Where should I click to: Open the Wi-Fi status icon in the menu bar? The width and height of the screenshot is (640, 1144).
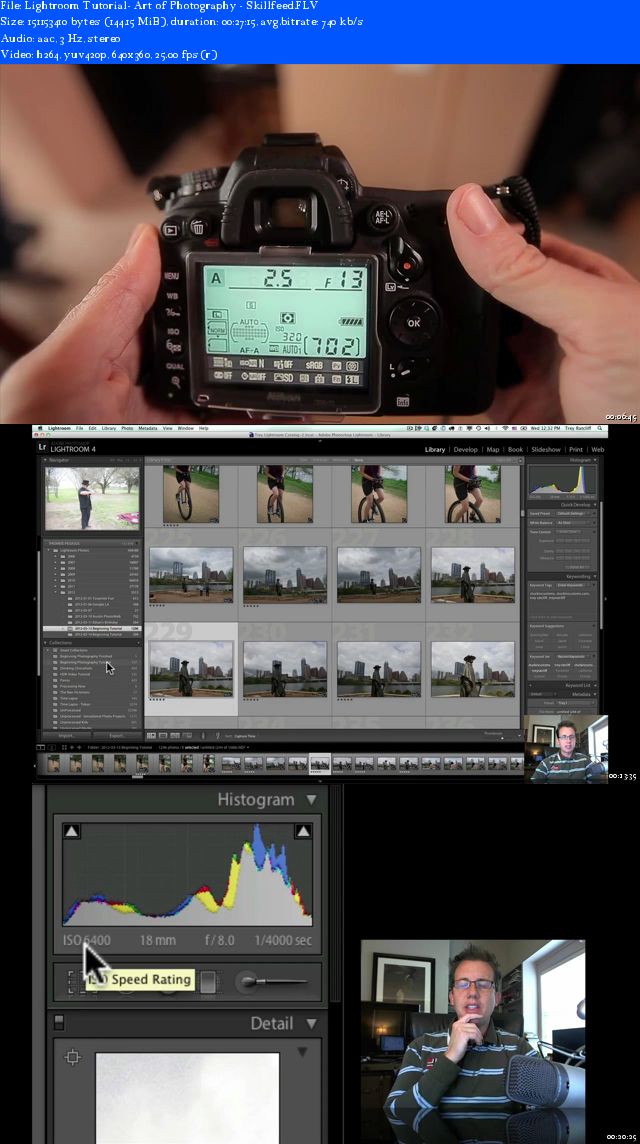tap(505, 428)
